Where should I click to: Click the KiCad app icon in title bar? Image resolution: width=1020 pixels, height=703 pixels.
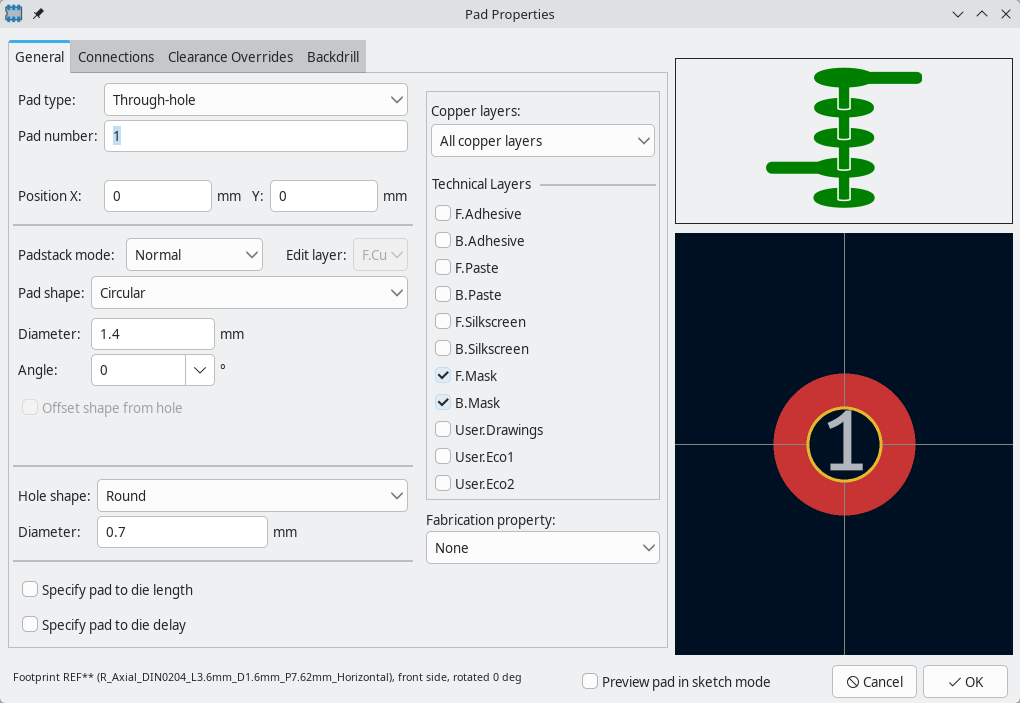point(15,14)
